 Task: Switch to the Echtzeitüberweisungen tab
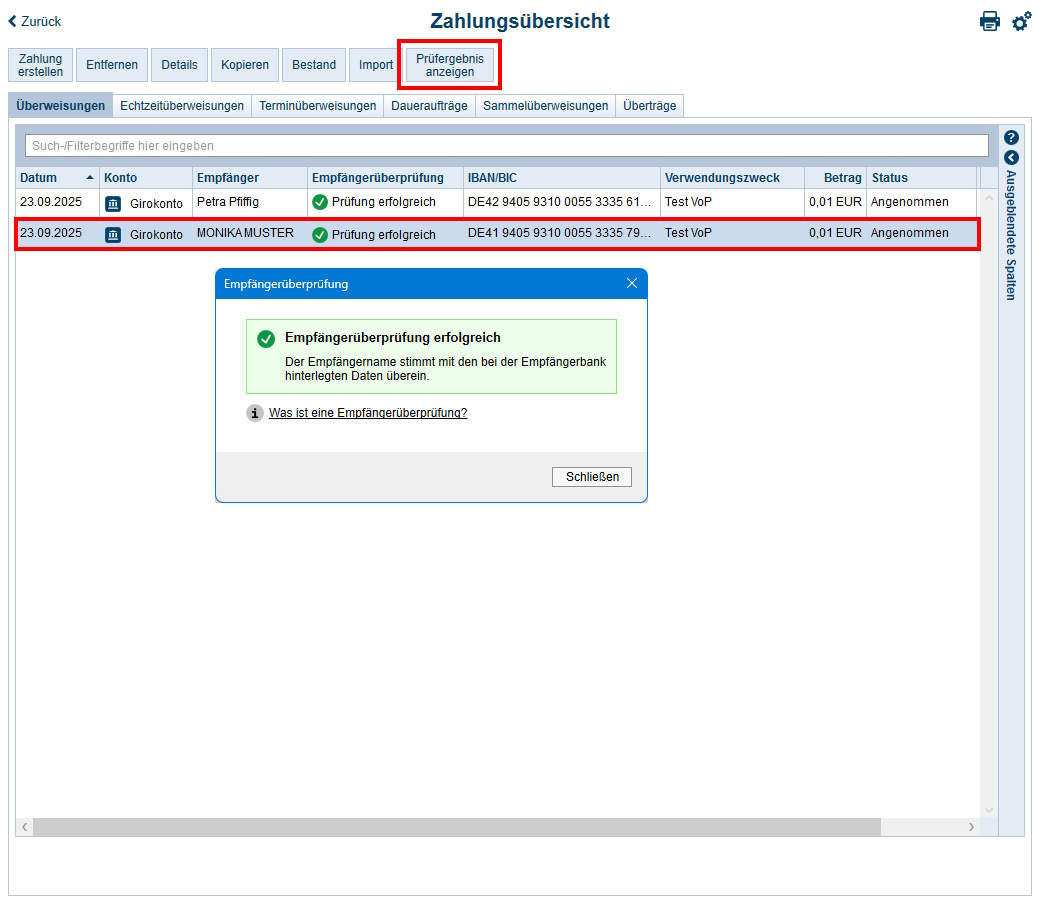pyautogui.click(x=181, y=106)
